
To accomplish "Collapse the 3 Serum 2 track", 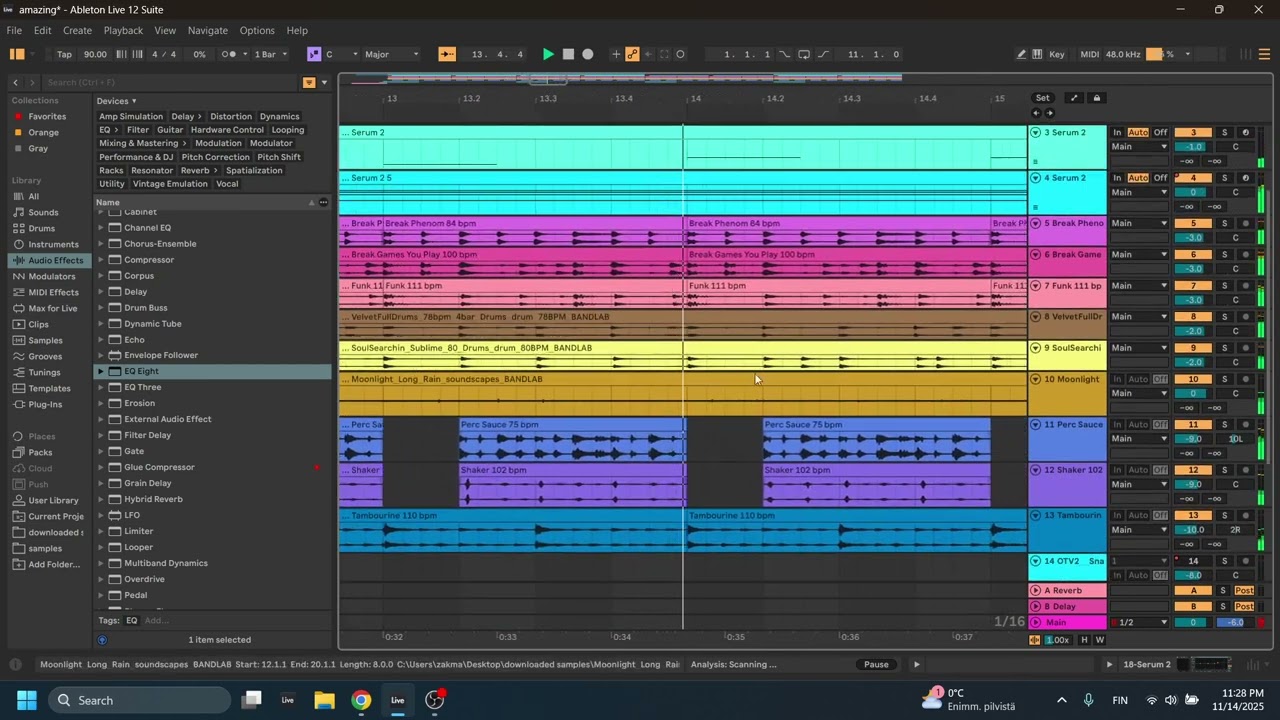I will click(x=1036, y=133).
